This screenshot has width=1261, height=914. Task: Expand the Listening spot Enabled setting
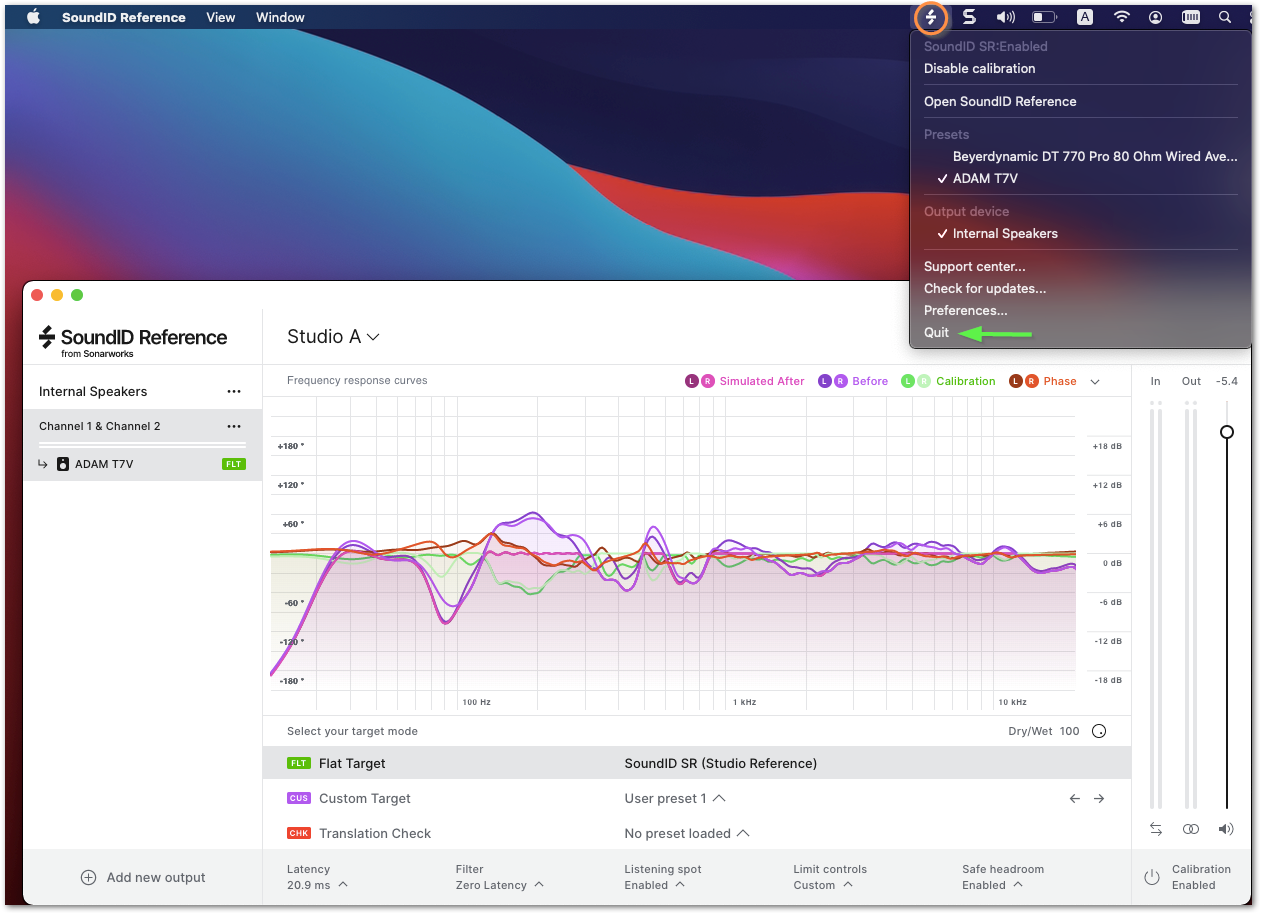tap(662, 877)
